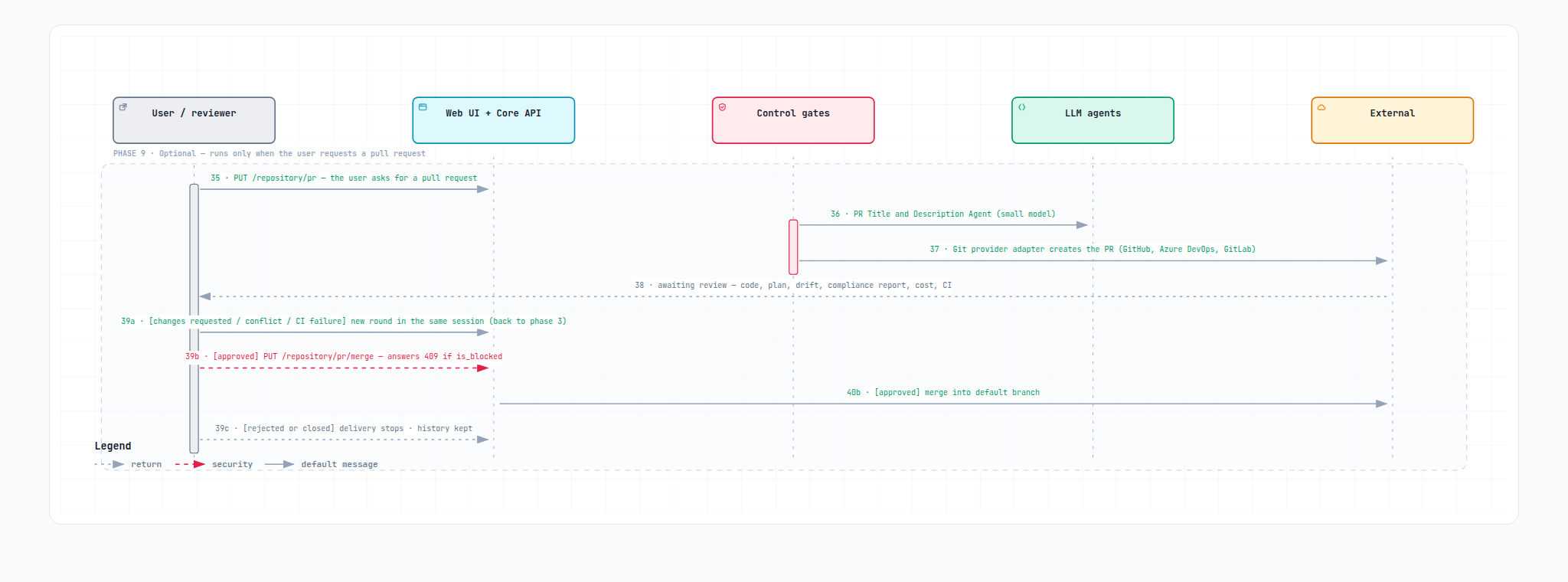
Task: Click arrowhead of message 35 at Web UI
Action: pos(482,189)
